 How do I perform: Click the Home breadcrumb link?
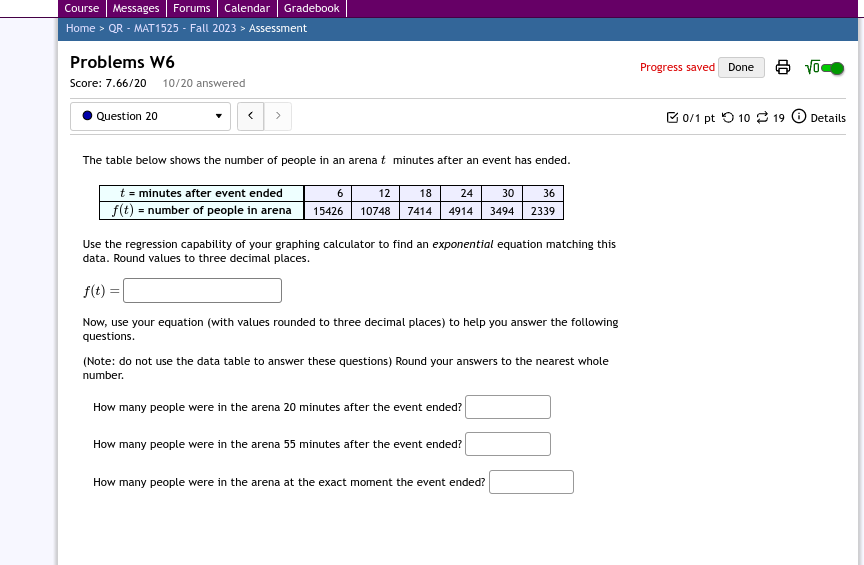(x=80, y=28)
